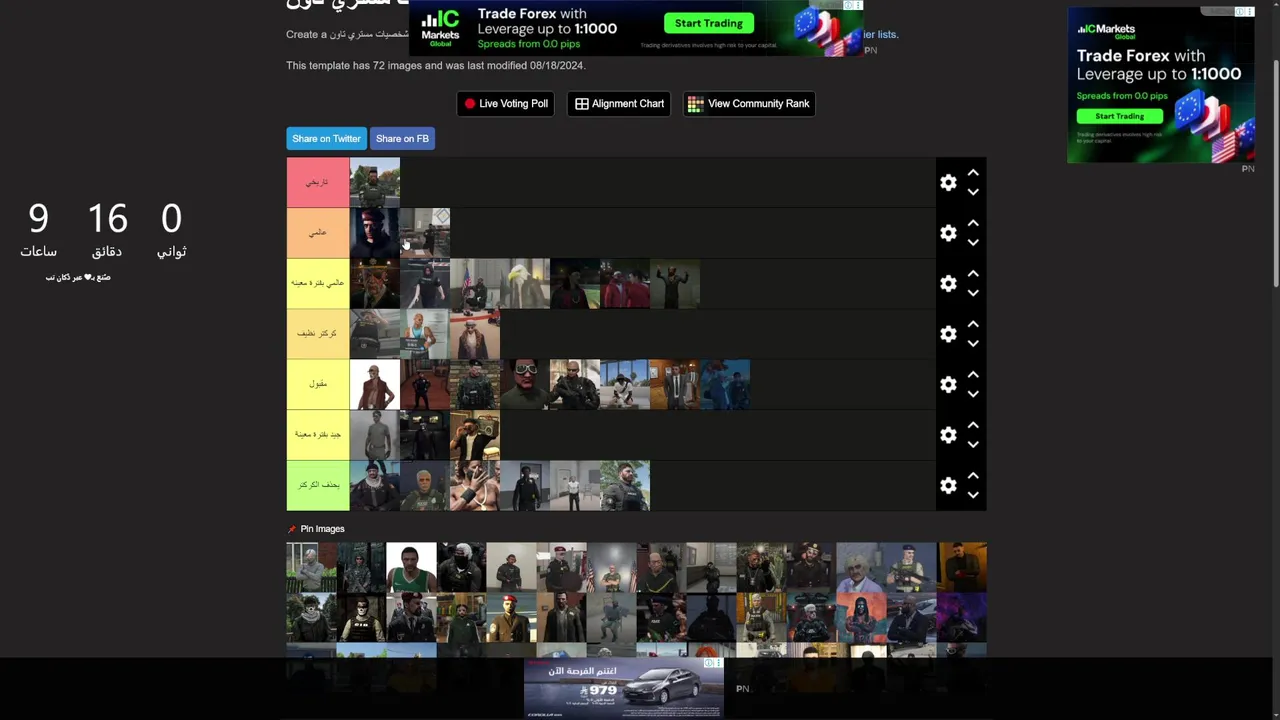Select the red beret portrait in عالمي tier
The width and height of the screenshot is (1280, 720).
tap(375, 233)
